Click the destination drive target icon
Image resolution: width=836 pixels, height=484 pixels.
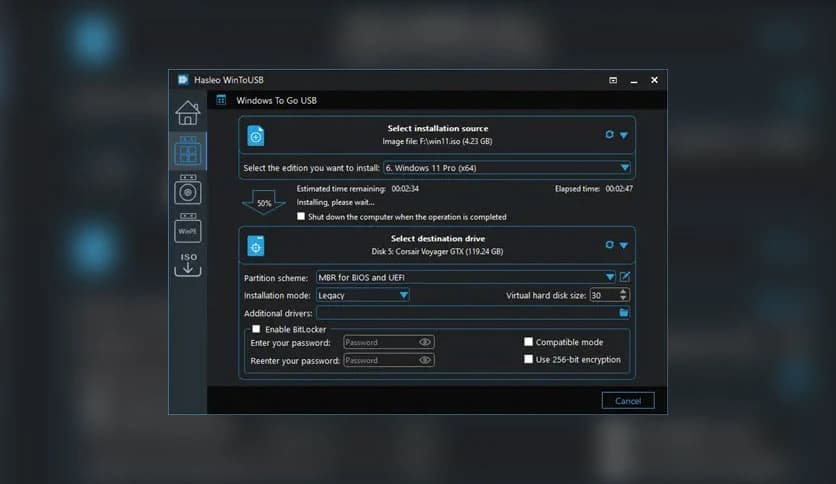pos(256,246)
